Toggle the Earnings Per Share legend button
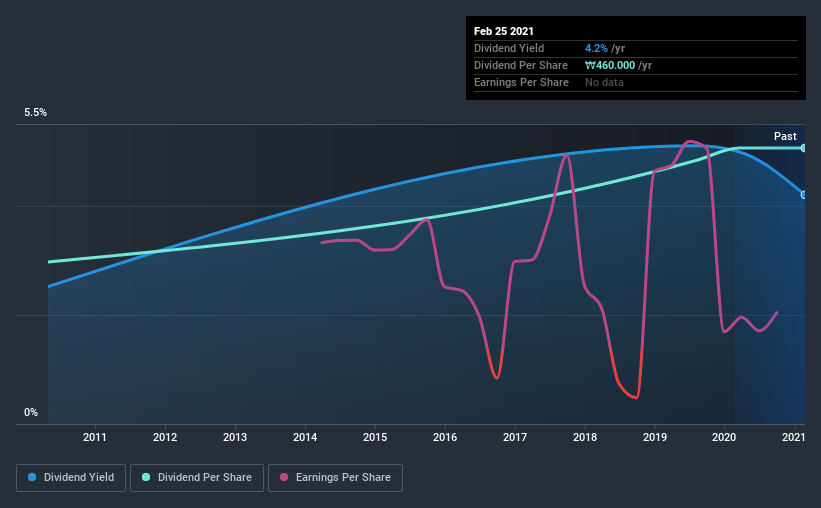 335,478
